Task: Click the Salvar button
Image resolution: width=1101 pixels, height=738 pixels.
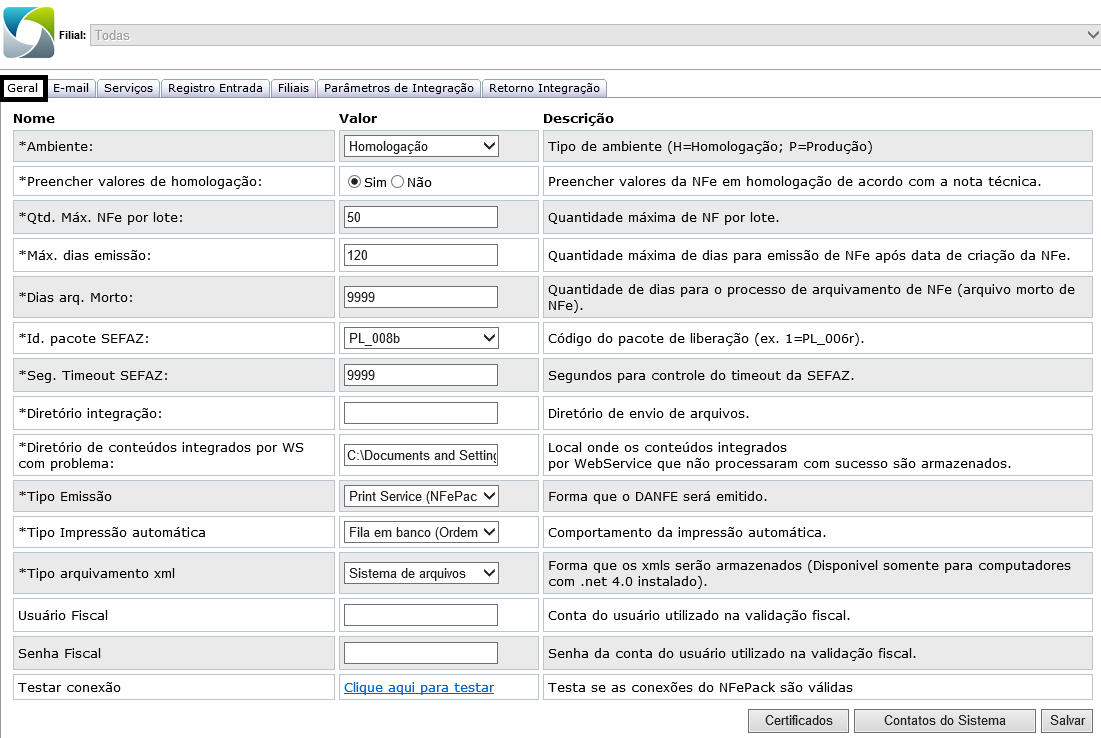Action: pyautogui.click(x=1067, y=720)
